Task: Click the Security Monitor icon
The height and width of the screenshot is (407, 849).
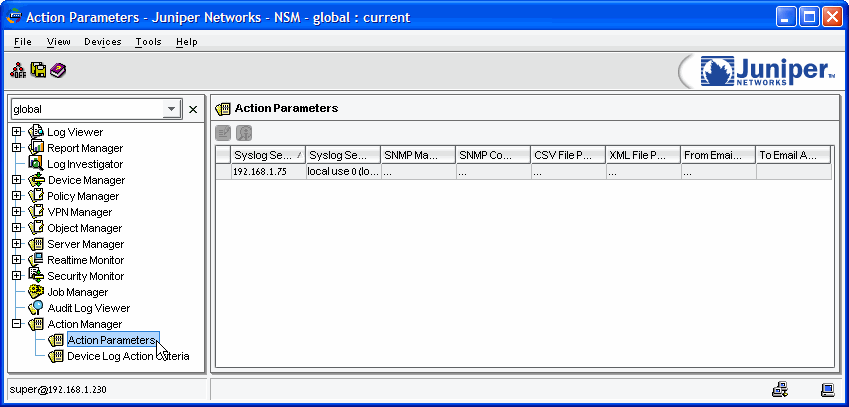Action: coord(36,275)
